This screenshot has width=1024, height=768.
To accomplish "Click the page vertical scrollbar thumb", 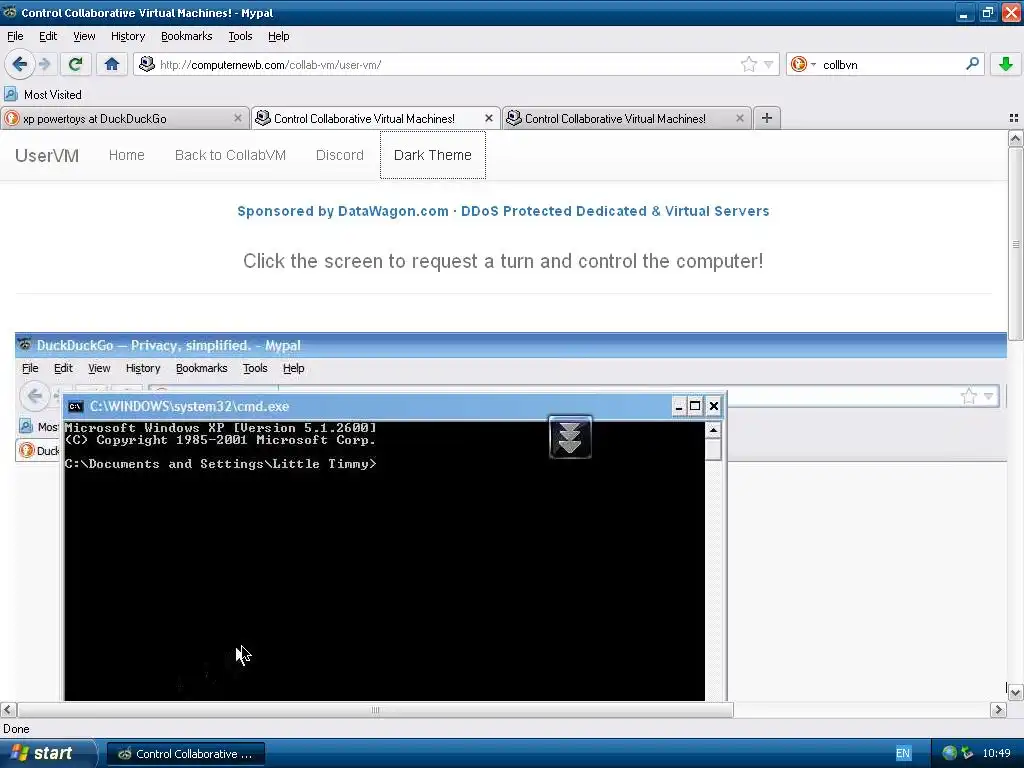I will 1015,245.
